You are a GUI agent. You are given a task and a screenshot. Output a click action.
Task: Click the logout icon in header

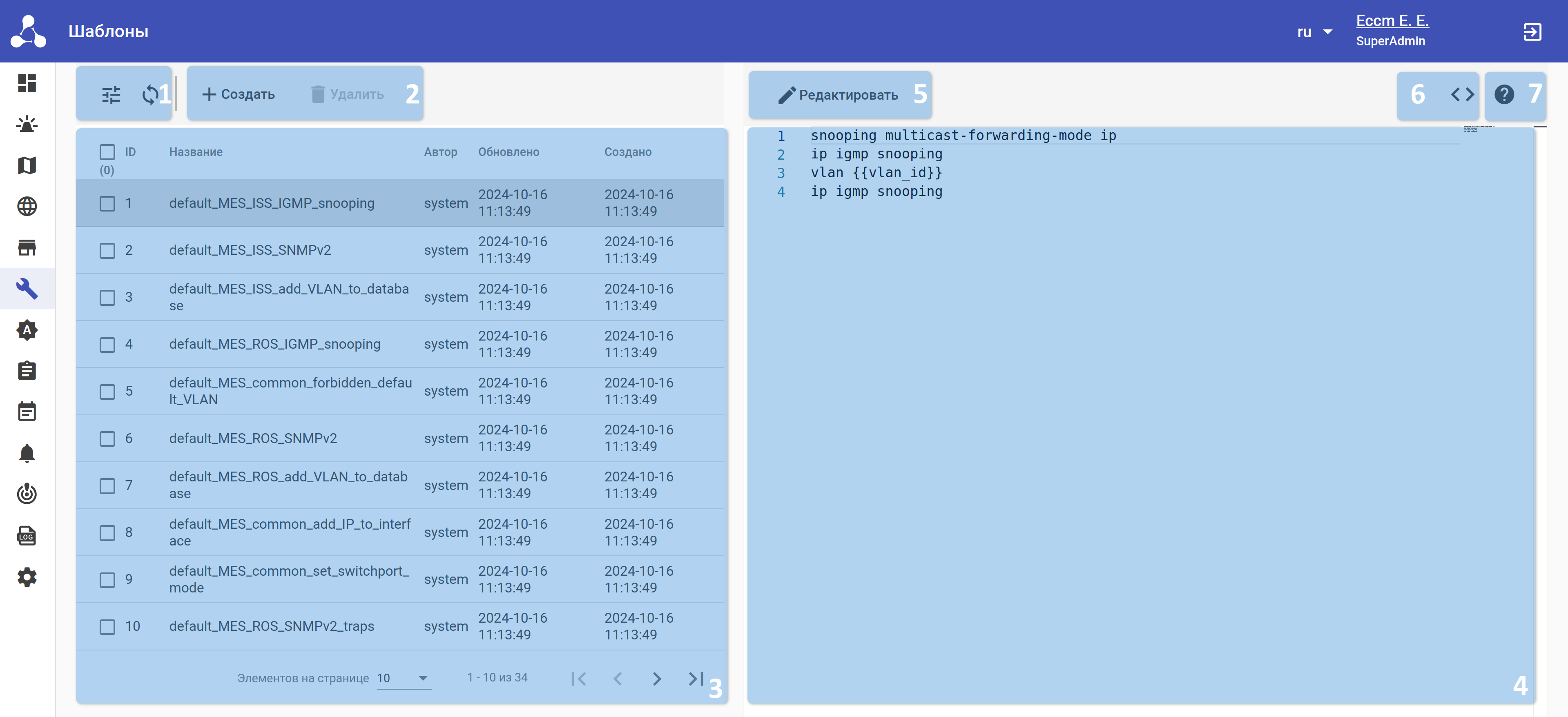(x=1532, y=32)
